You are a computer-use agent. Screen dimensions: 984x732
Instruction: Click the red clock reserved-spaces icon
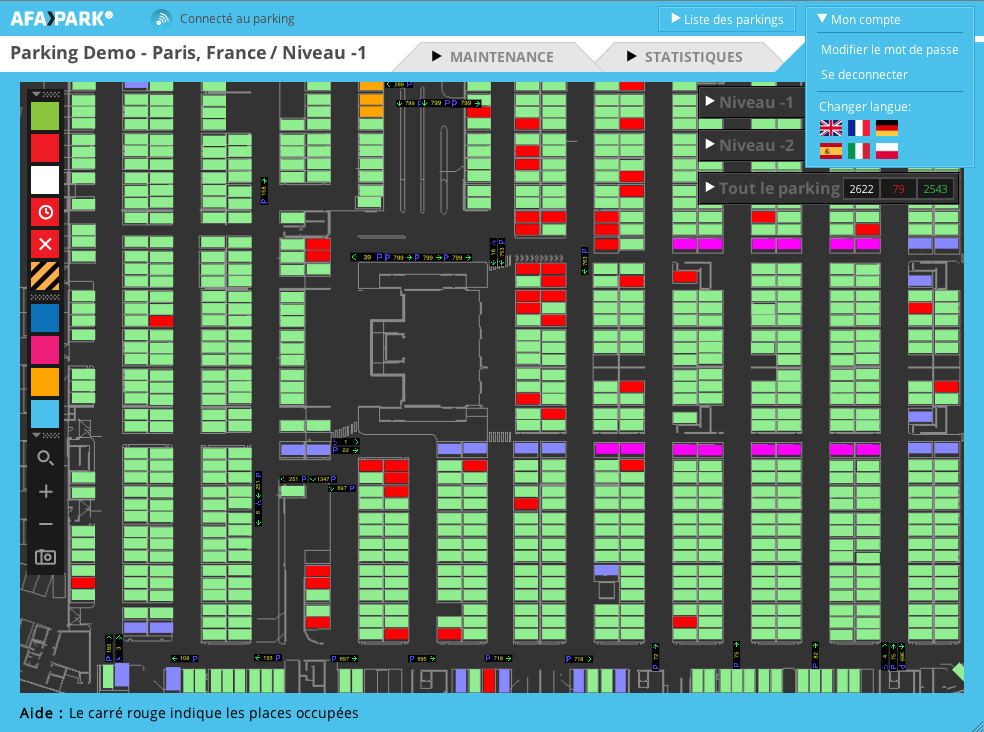[x=44, y=212]
